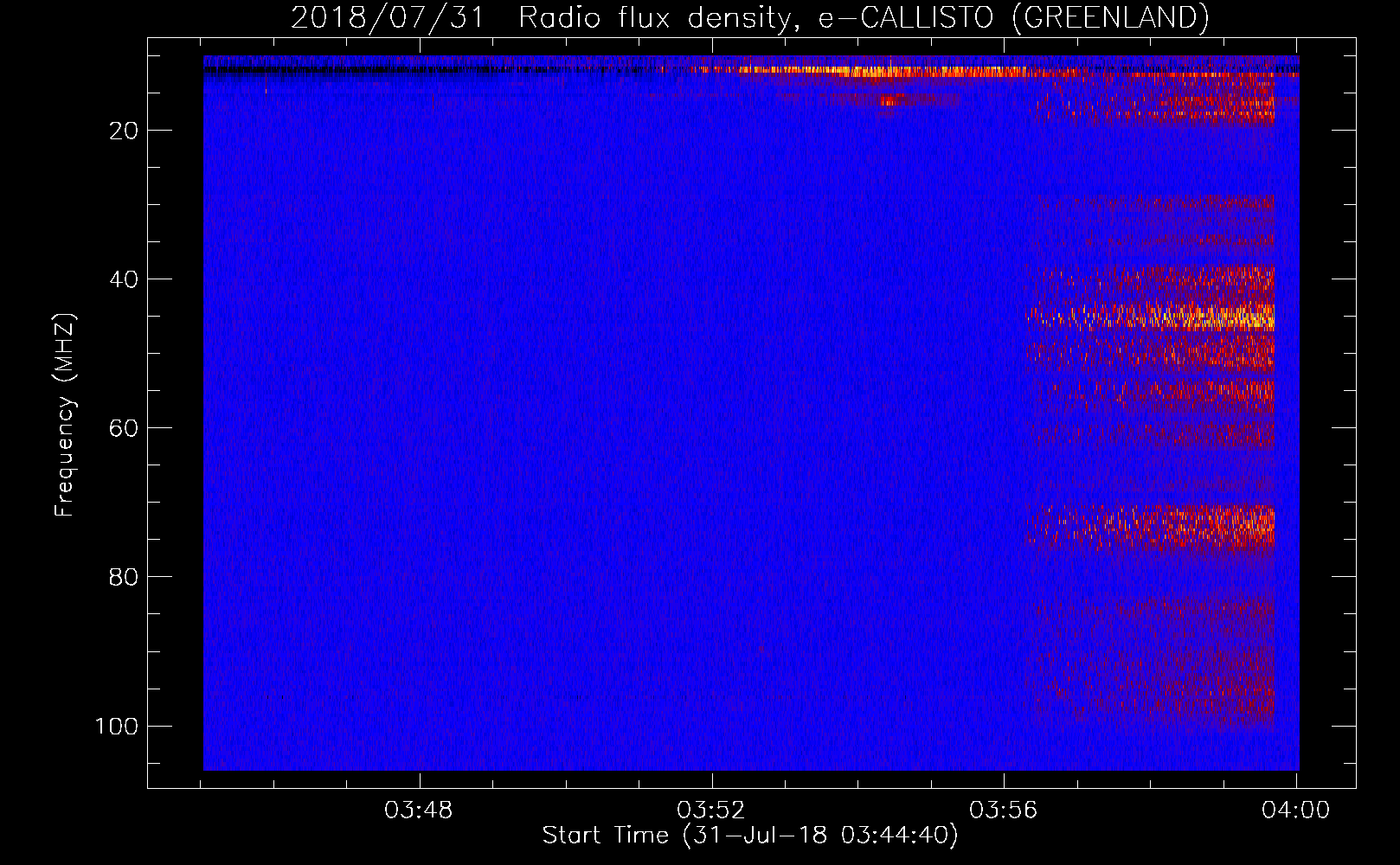The width and height of the screenshot is (1400, 865).
Task: Click the 'Frequency (MHZ)' axis label
Action: tap(65, 415)
